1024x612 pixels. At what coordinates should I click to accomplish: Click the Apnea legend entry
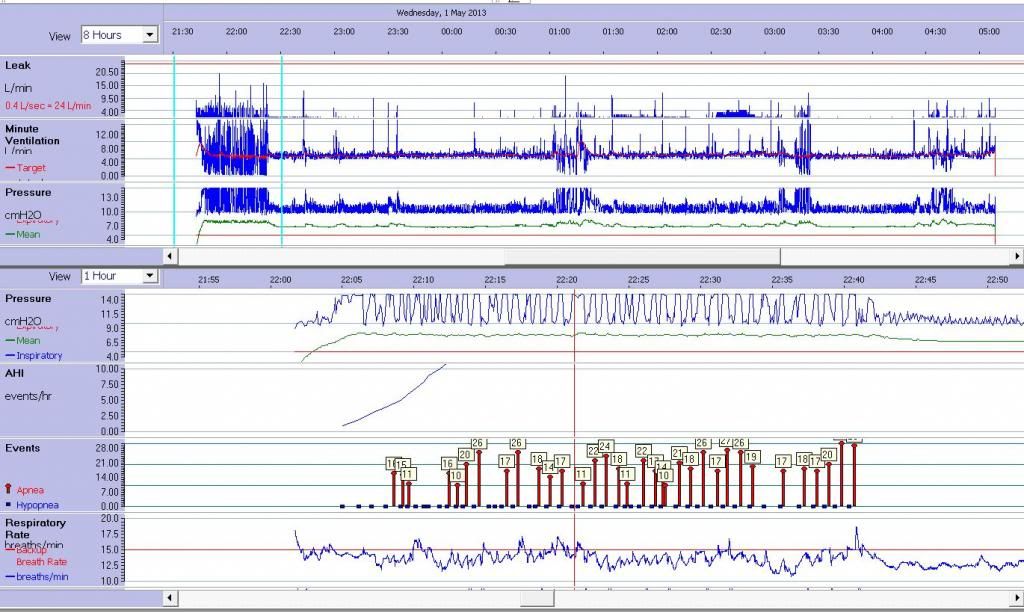(24, 489)
